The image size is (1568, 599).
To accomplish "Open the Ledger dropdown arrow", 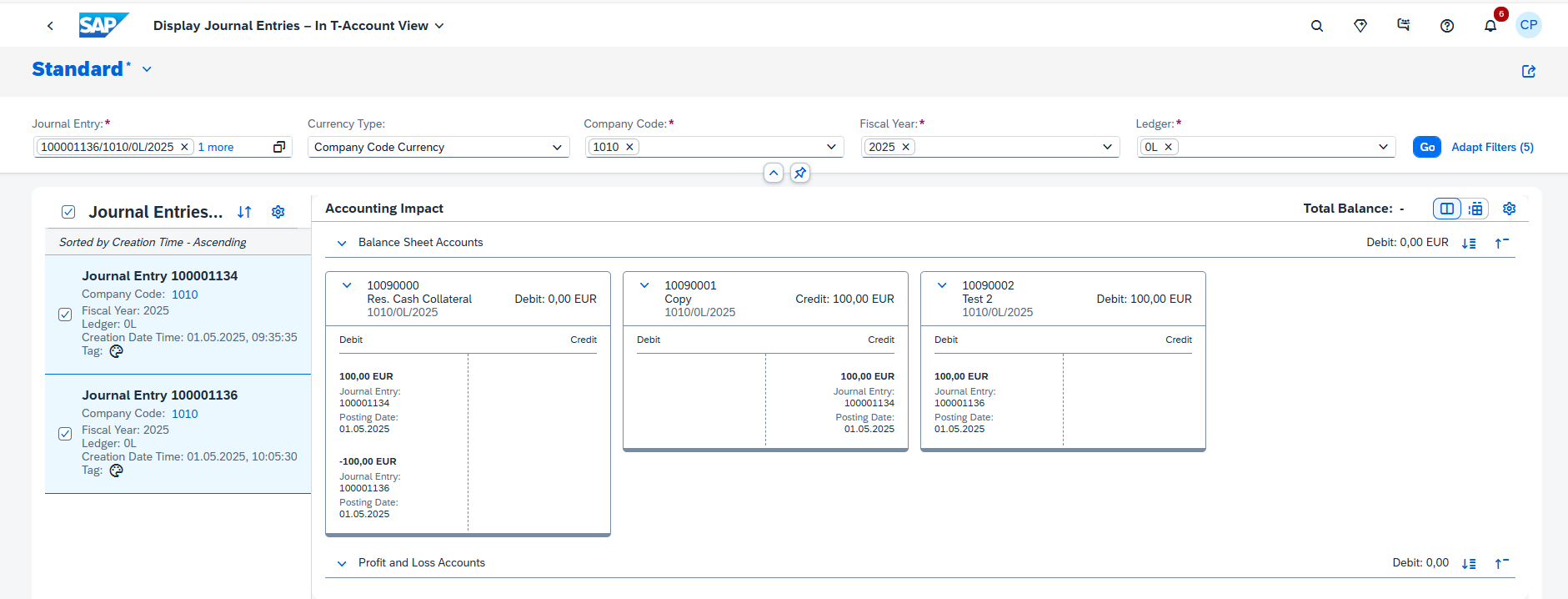I will tap(1383, 147).
